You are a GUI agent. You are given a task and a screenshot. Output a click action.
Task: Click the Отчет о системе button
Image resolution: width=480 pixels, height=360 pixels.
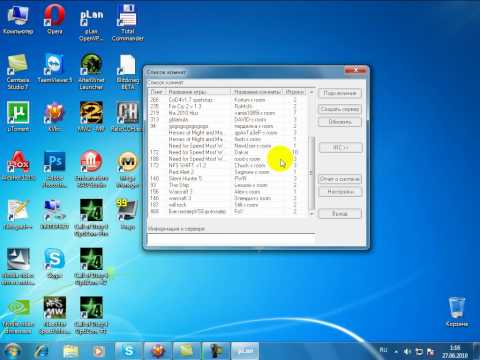click(x=340, y=179)
